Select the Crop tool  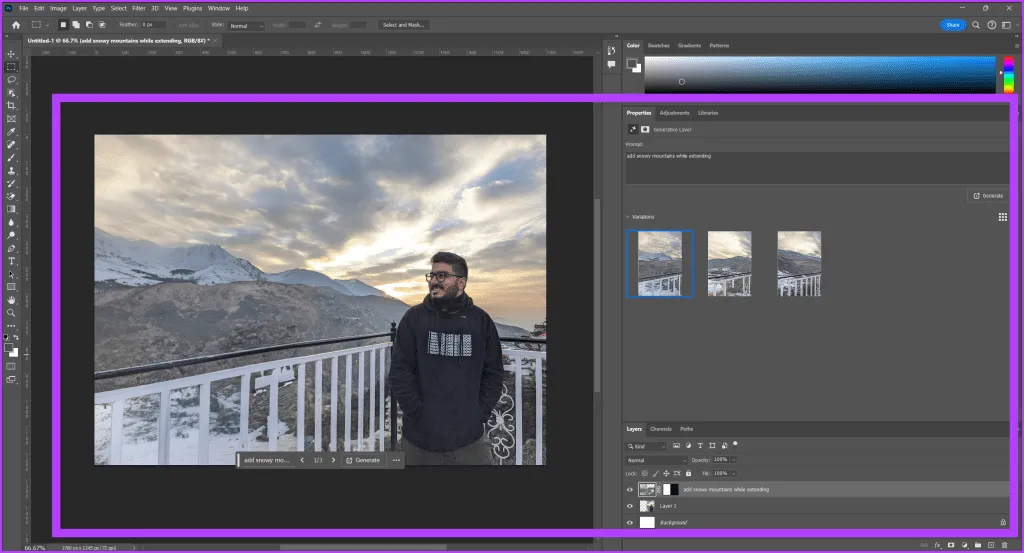tap(12, 105)
